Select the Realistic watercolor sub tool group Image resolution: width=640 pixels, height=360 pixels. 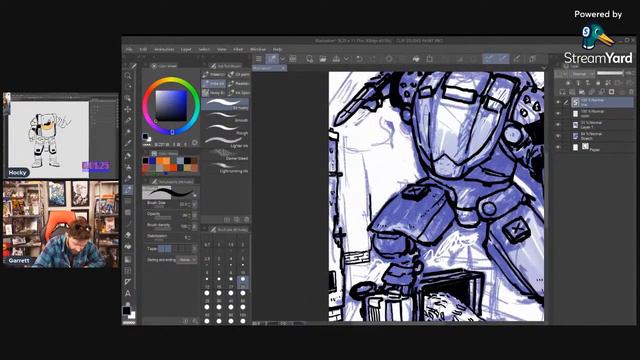tap(238, 83)
